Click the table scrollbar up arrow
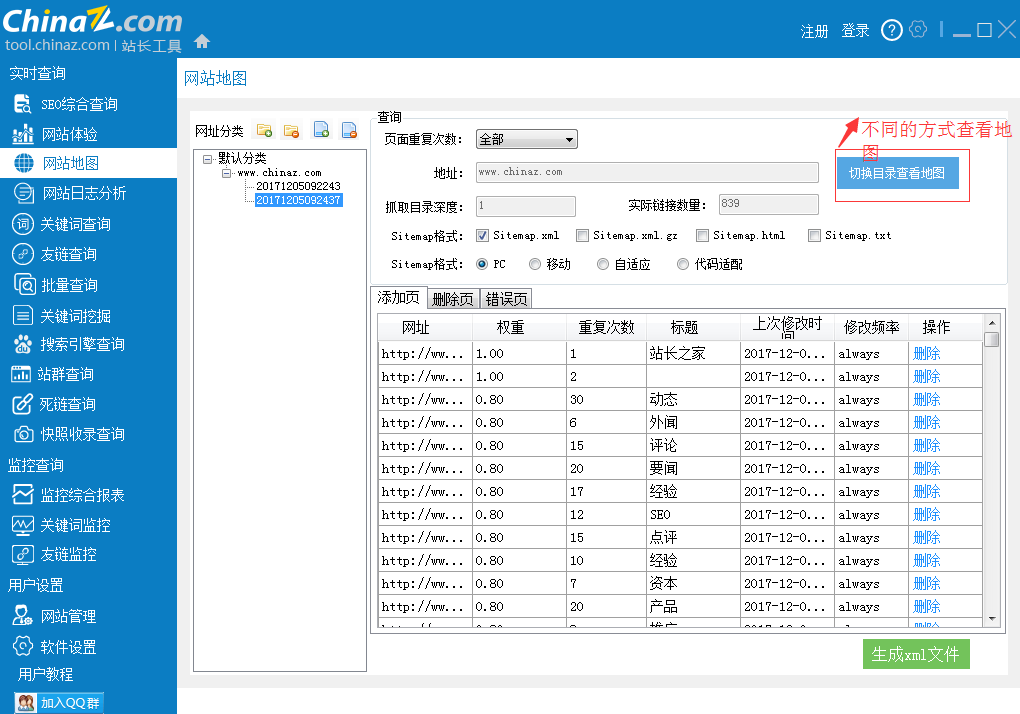This screenshot has height=714, width=1020. pos(992,323)
